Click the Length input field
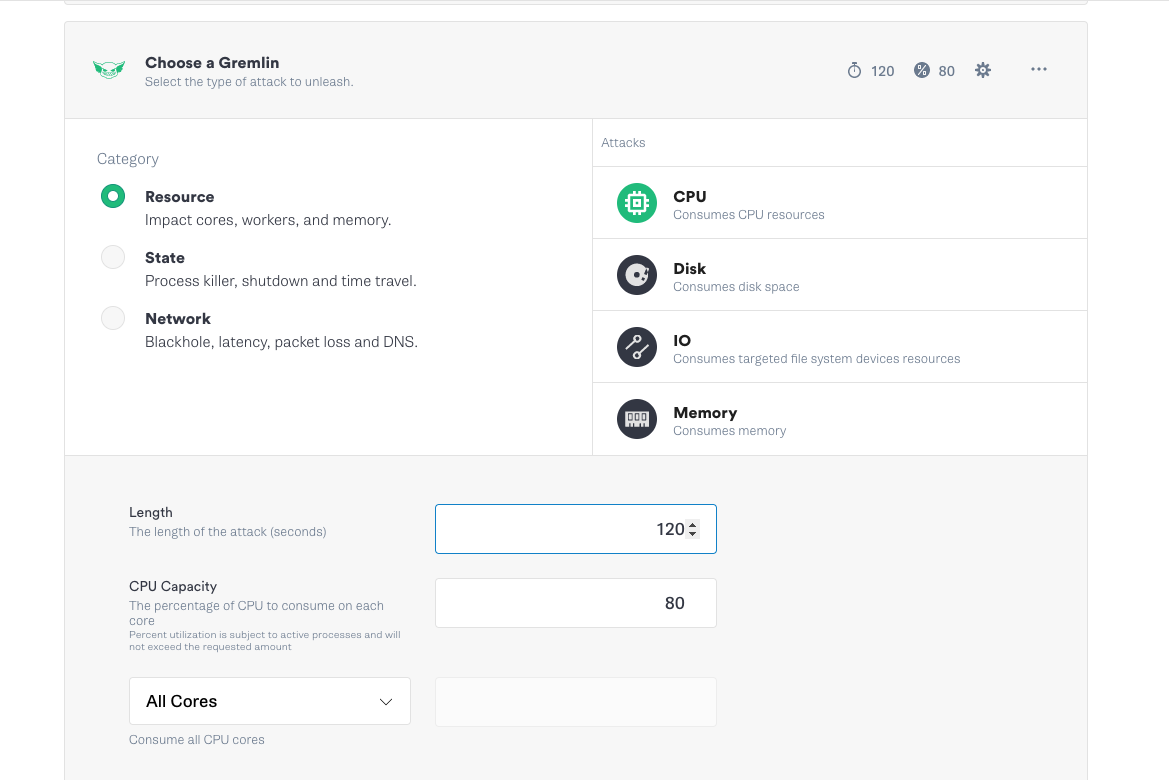Viewport: 1169px width, 780px height. coord(560,529)
